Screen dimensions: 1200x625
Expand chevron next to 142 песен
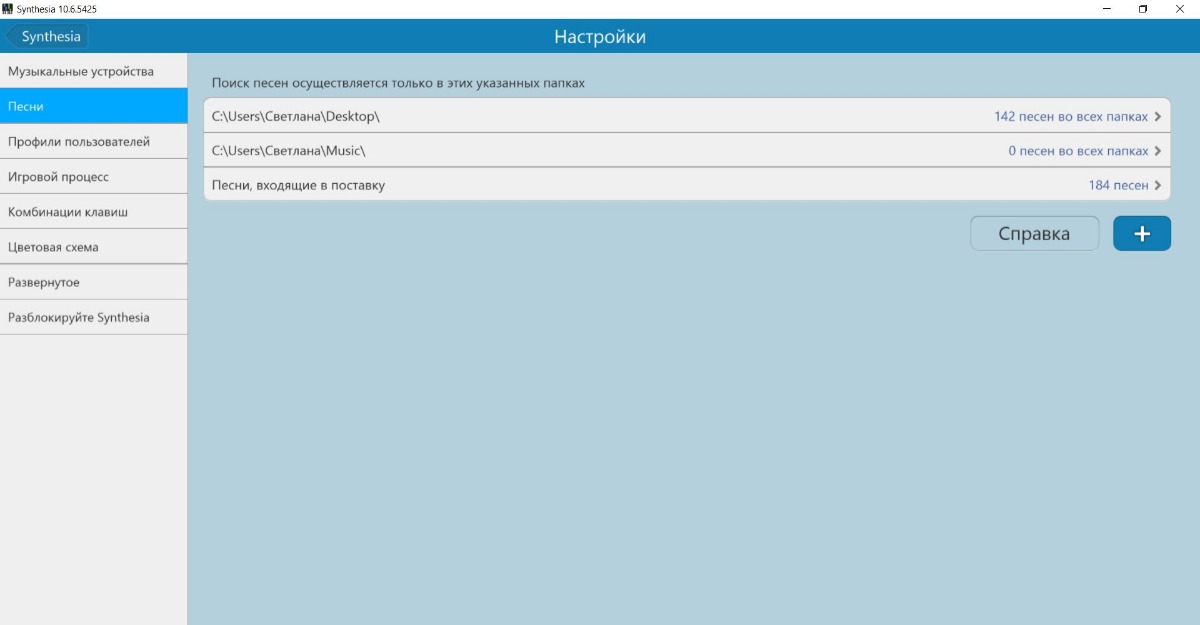pyautogui.click(x=1158, y=116)
